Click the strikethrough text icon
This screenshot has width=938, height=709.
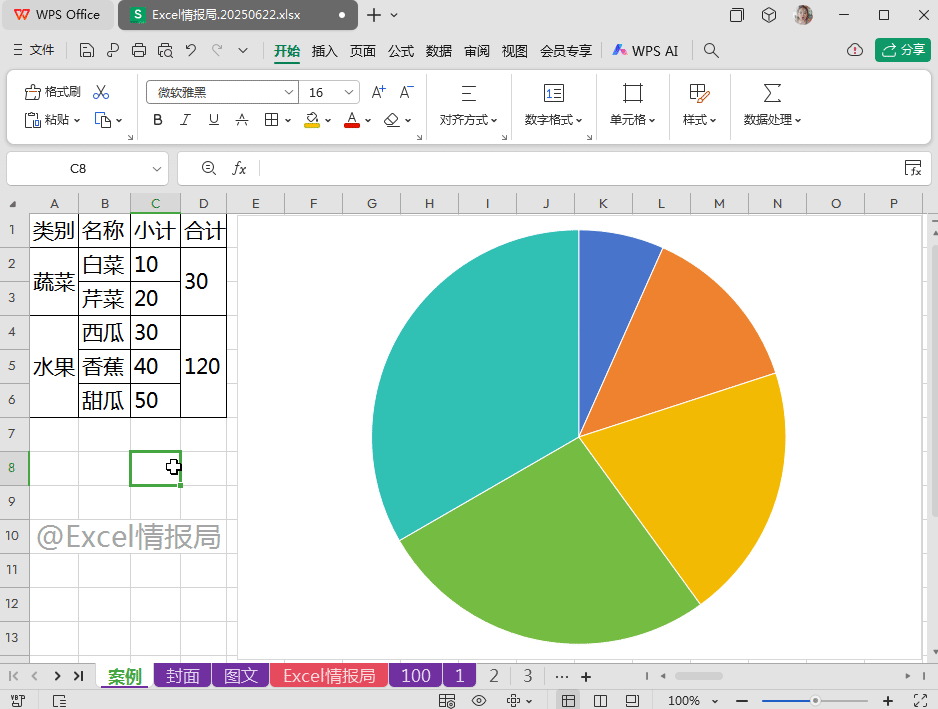pos(241,120)
